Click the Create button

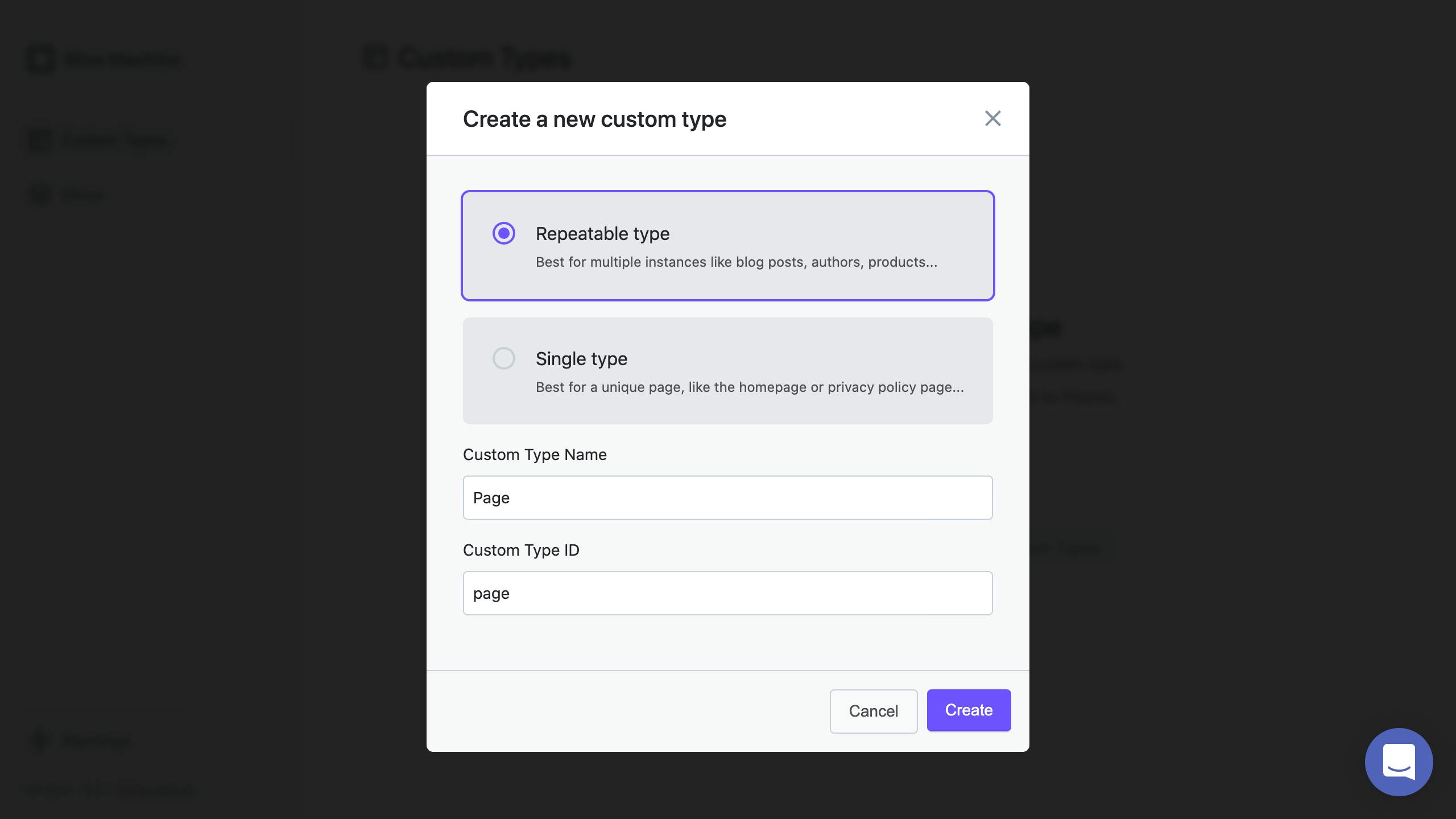click(968, 710)
